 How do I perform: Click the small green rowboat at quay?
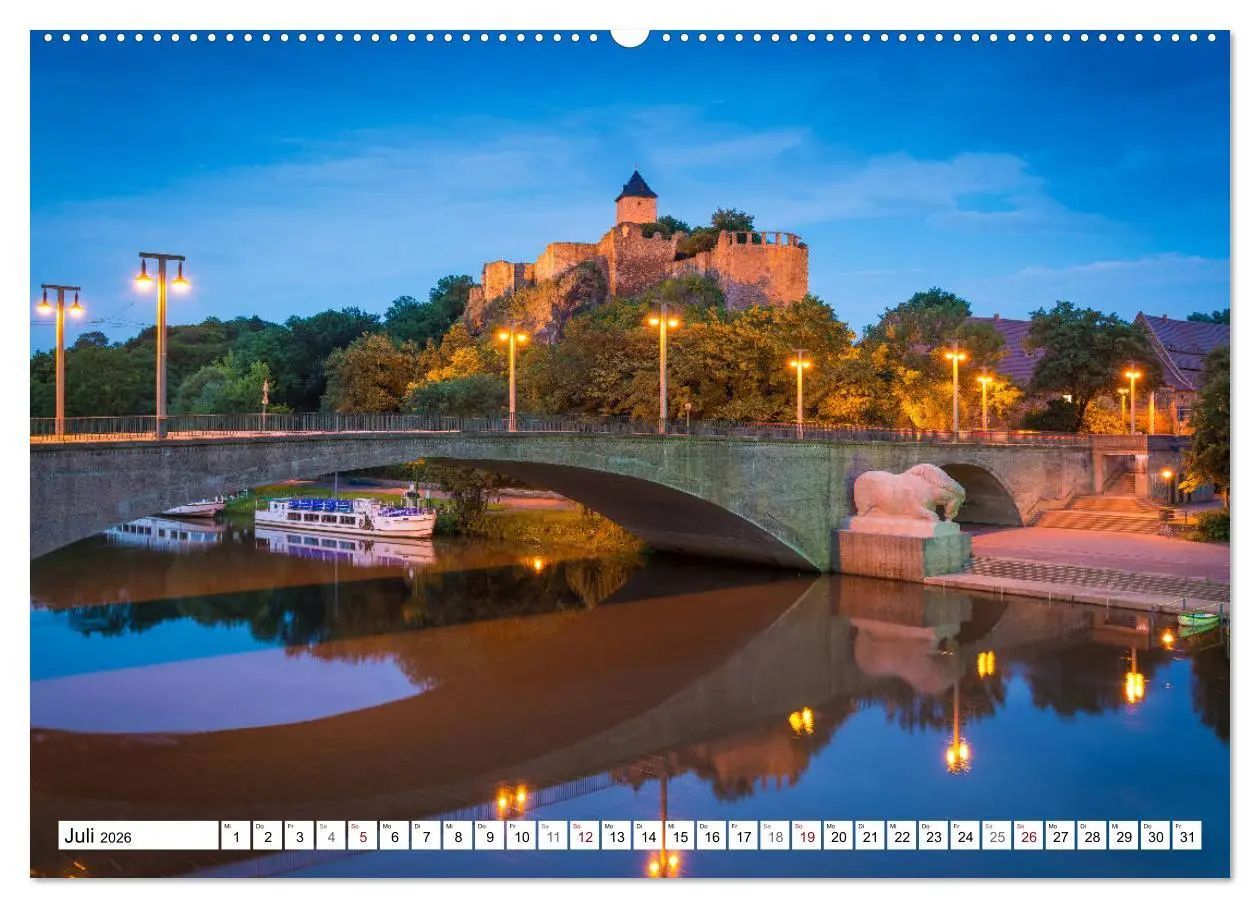tap(1198, 619)
